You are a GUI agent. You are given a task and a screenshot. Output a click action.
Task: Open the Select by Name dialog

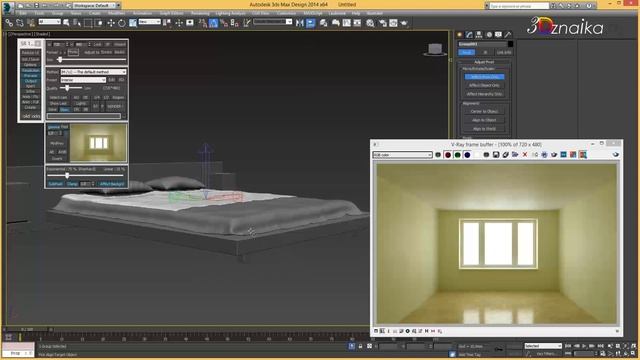point(77,23)
